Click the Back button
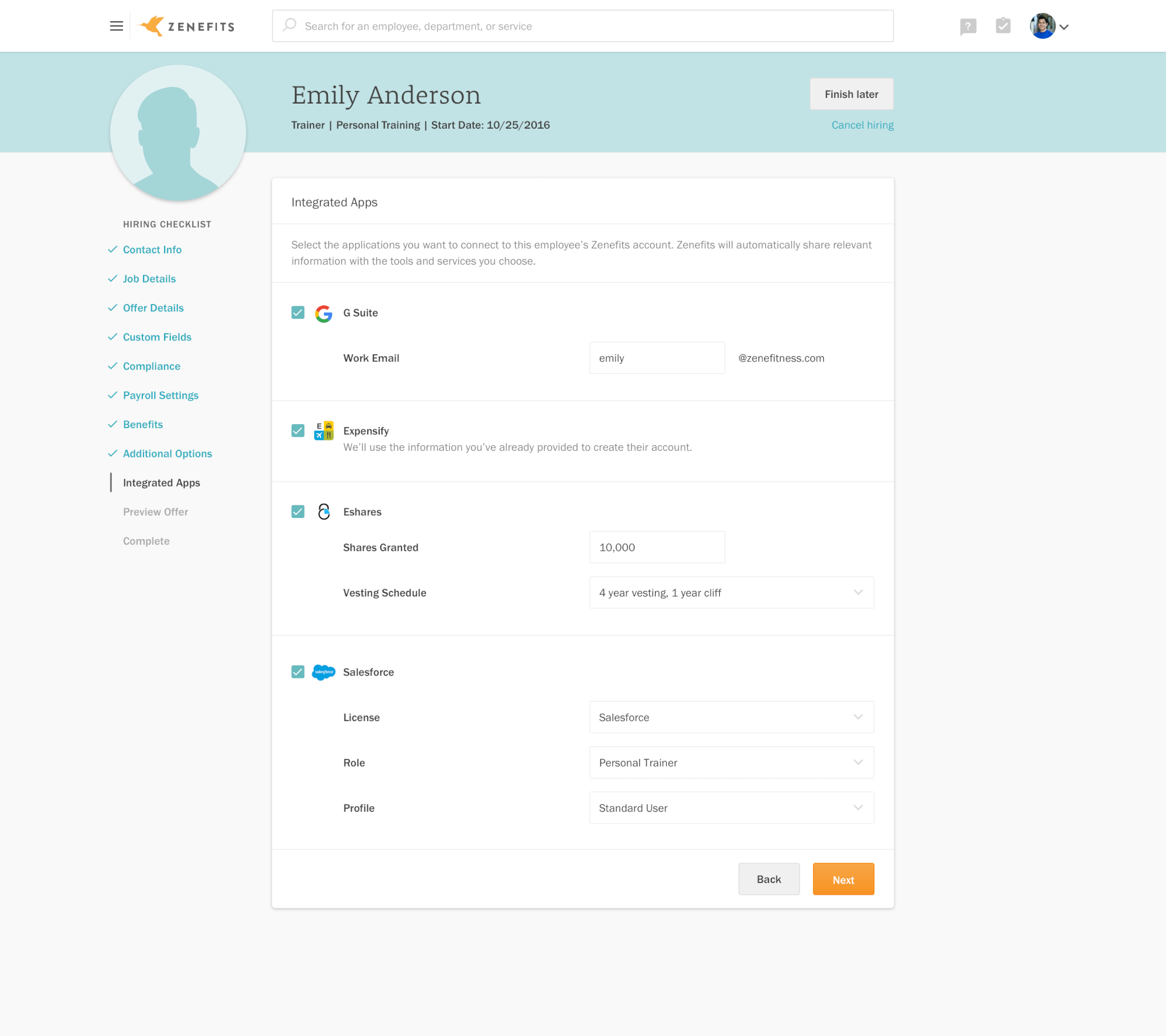1166x1036 pixels. [769, 879]
